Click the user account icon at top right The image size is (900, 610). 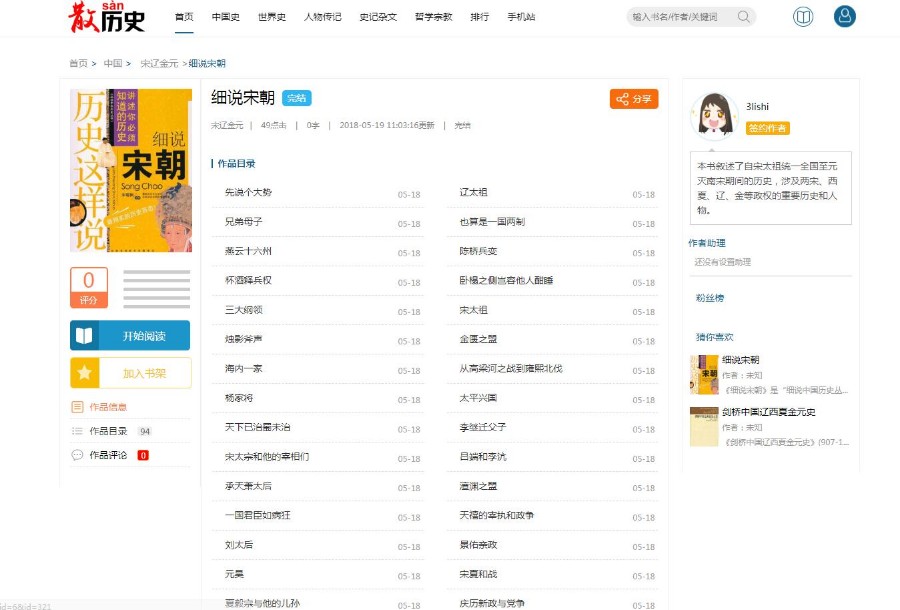(x=845, y=16)
